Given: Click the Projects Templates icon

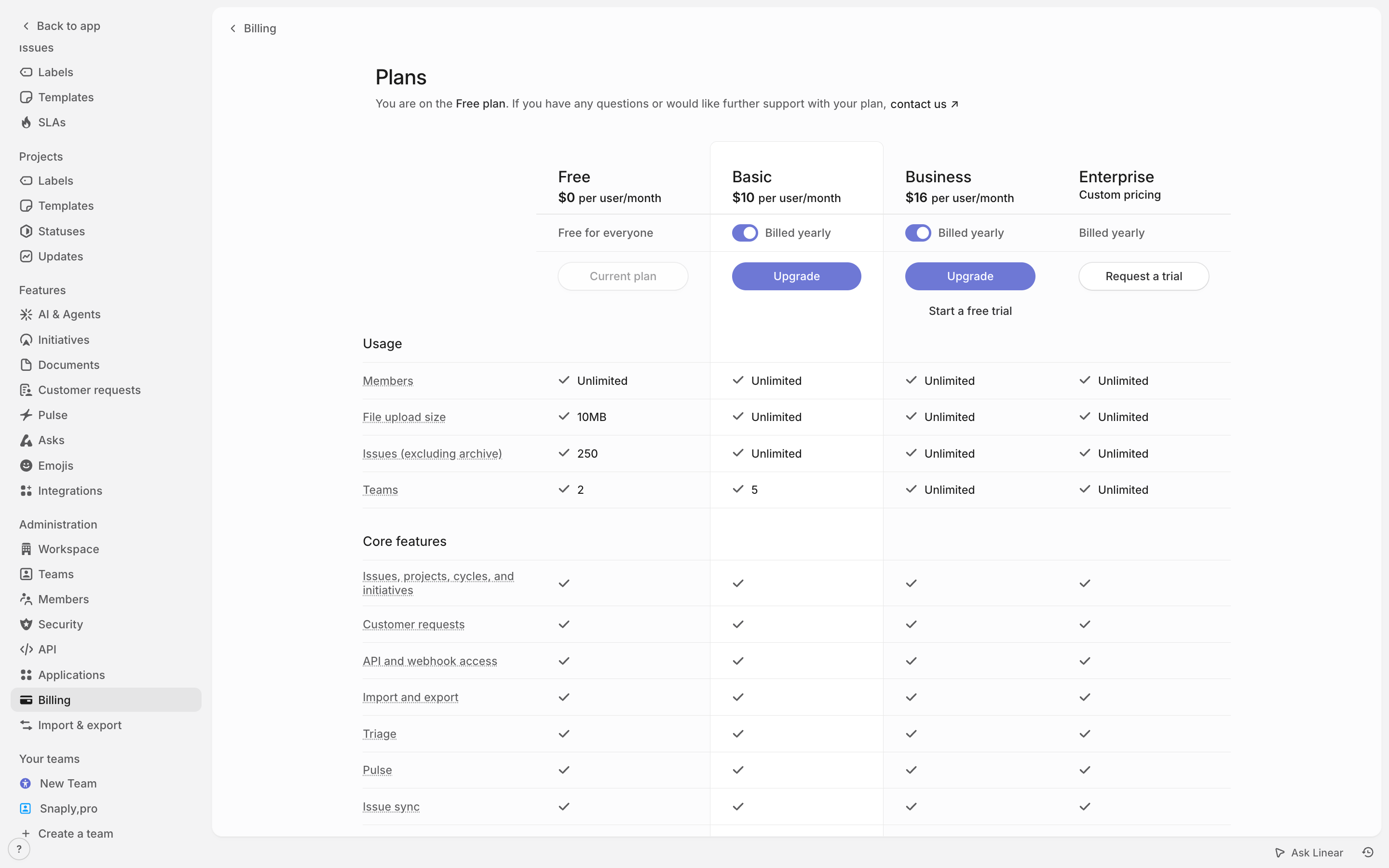Looking at the screenshot, I should tap(26, 205).
